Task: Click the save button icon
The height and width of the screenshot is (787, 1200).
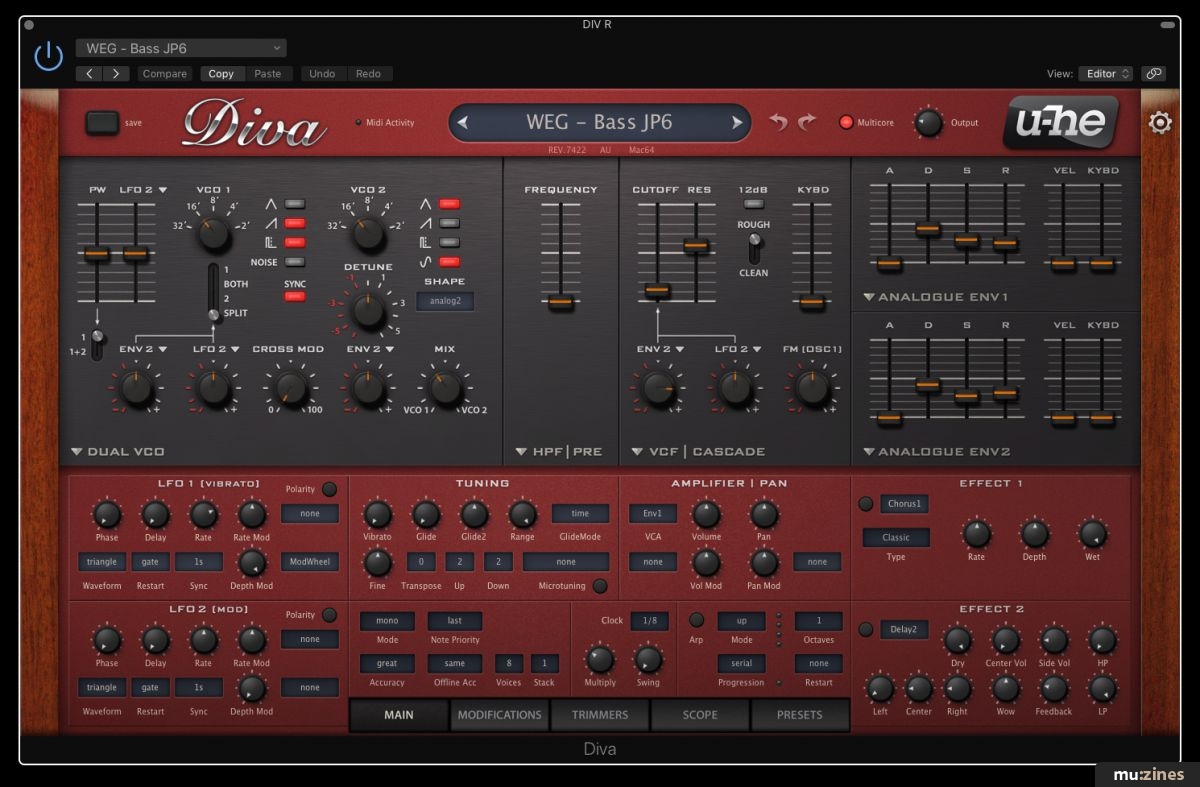Action: point(101,122)
